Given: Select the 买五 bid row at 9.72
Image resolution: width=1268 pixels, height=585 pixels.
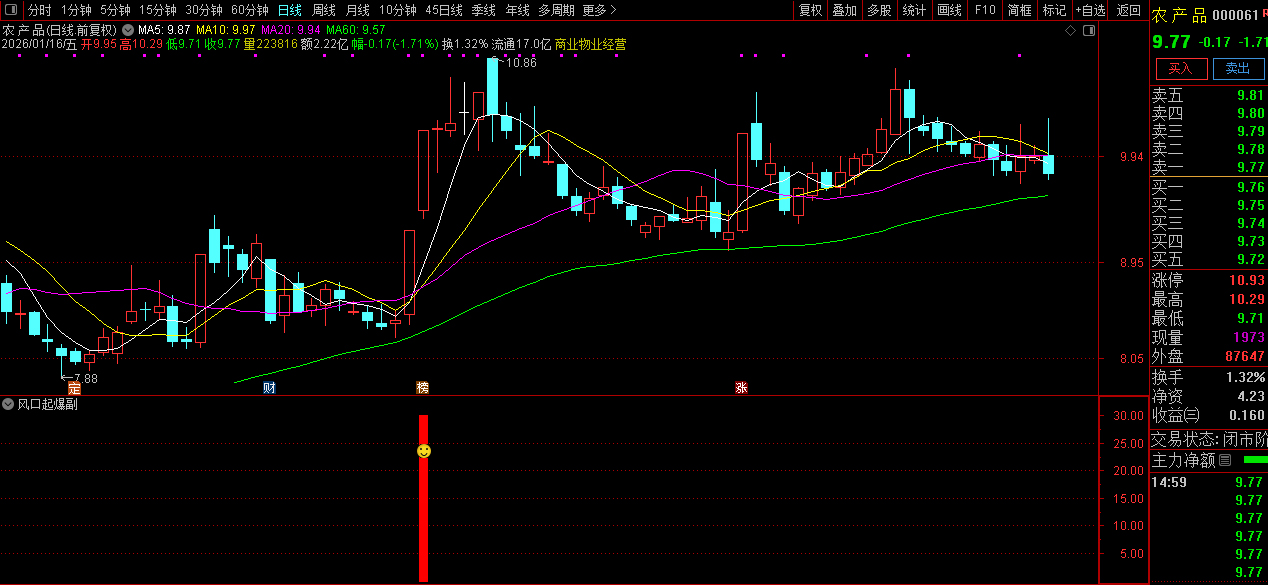Looking at the screenshot, I should point(1209,259).
